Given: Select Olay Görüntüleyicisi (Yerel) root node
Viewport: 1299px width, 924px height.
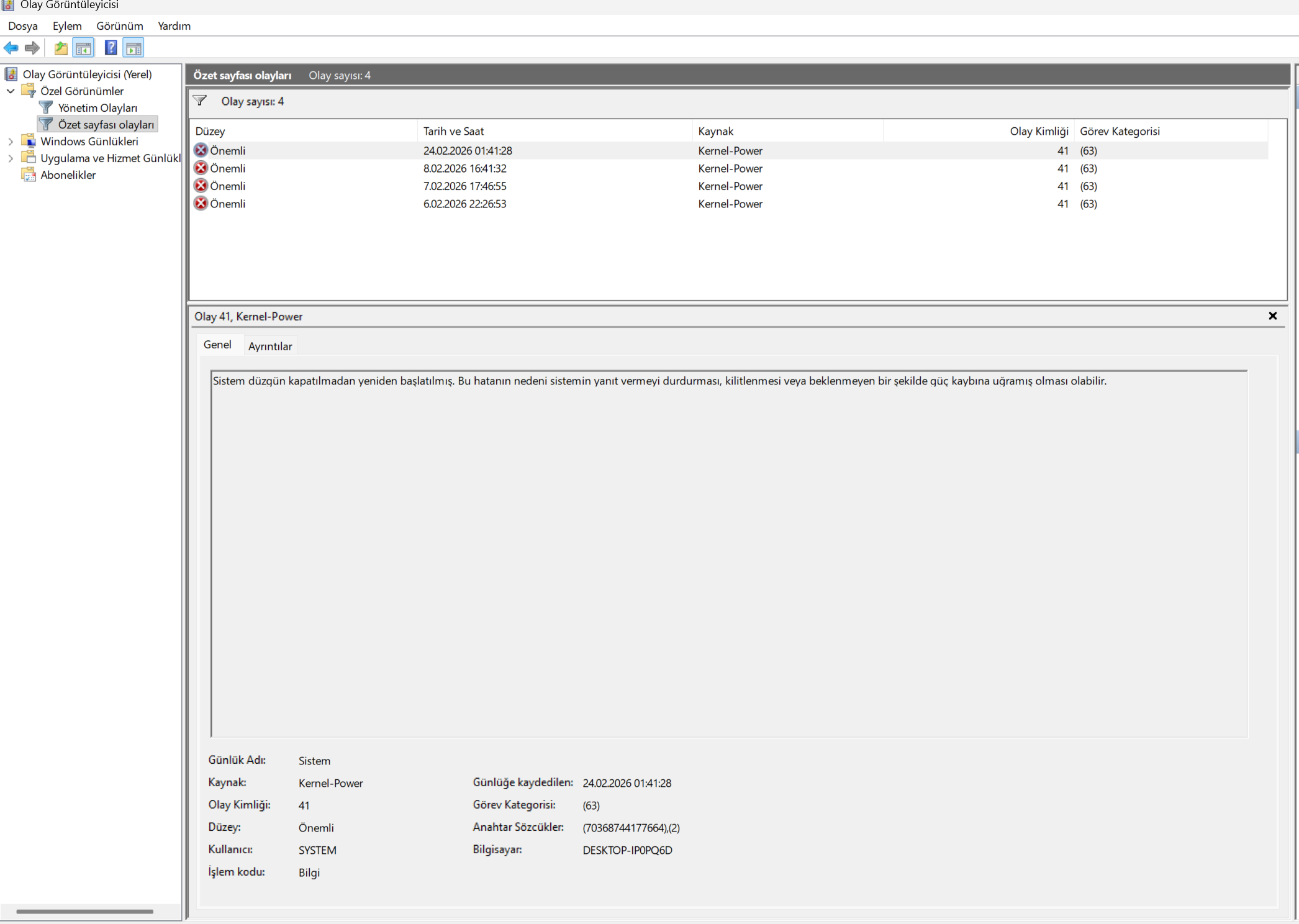Looking at the screenshot, I should 88,75.
